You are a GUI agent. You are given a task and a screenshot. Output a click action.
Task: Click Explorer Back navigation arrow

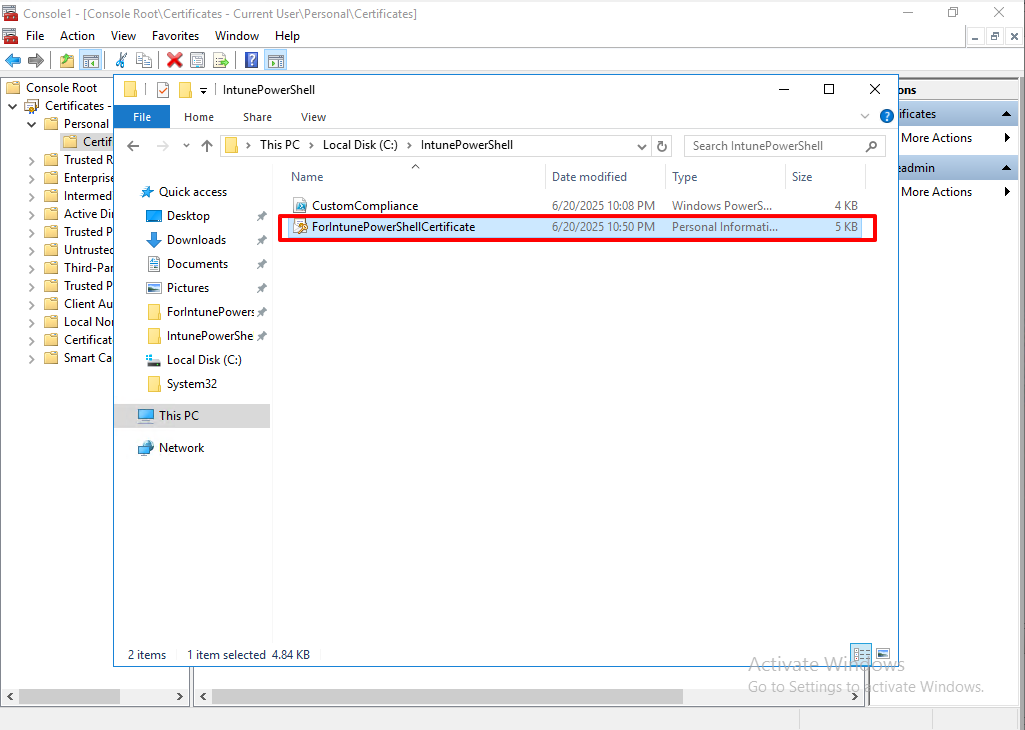pos(133,146)
